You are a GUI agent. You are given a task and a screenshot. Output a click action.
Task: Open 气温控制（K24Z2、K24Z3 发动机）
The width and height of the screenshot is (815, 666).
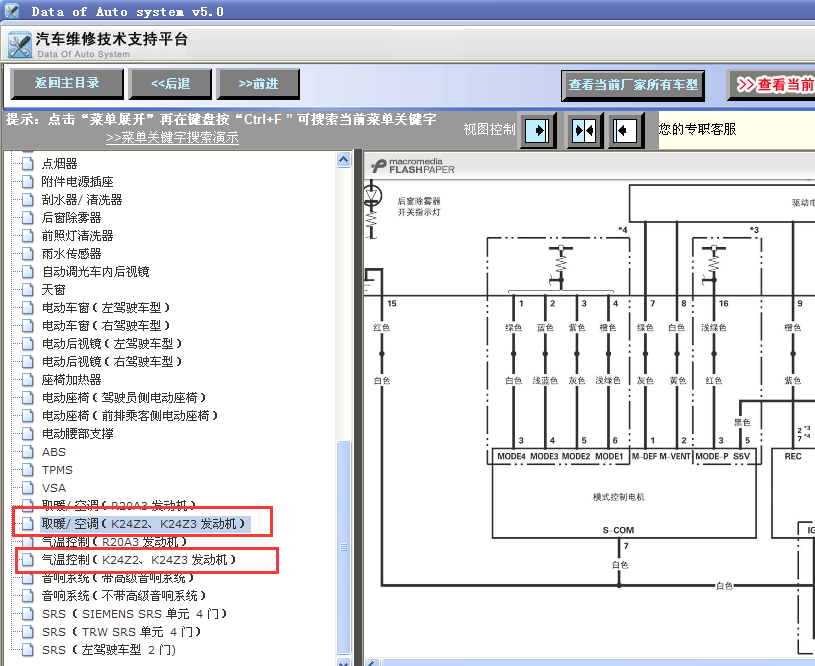pyautogui.click(x=139, y=560)
